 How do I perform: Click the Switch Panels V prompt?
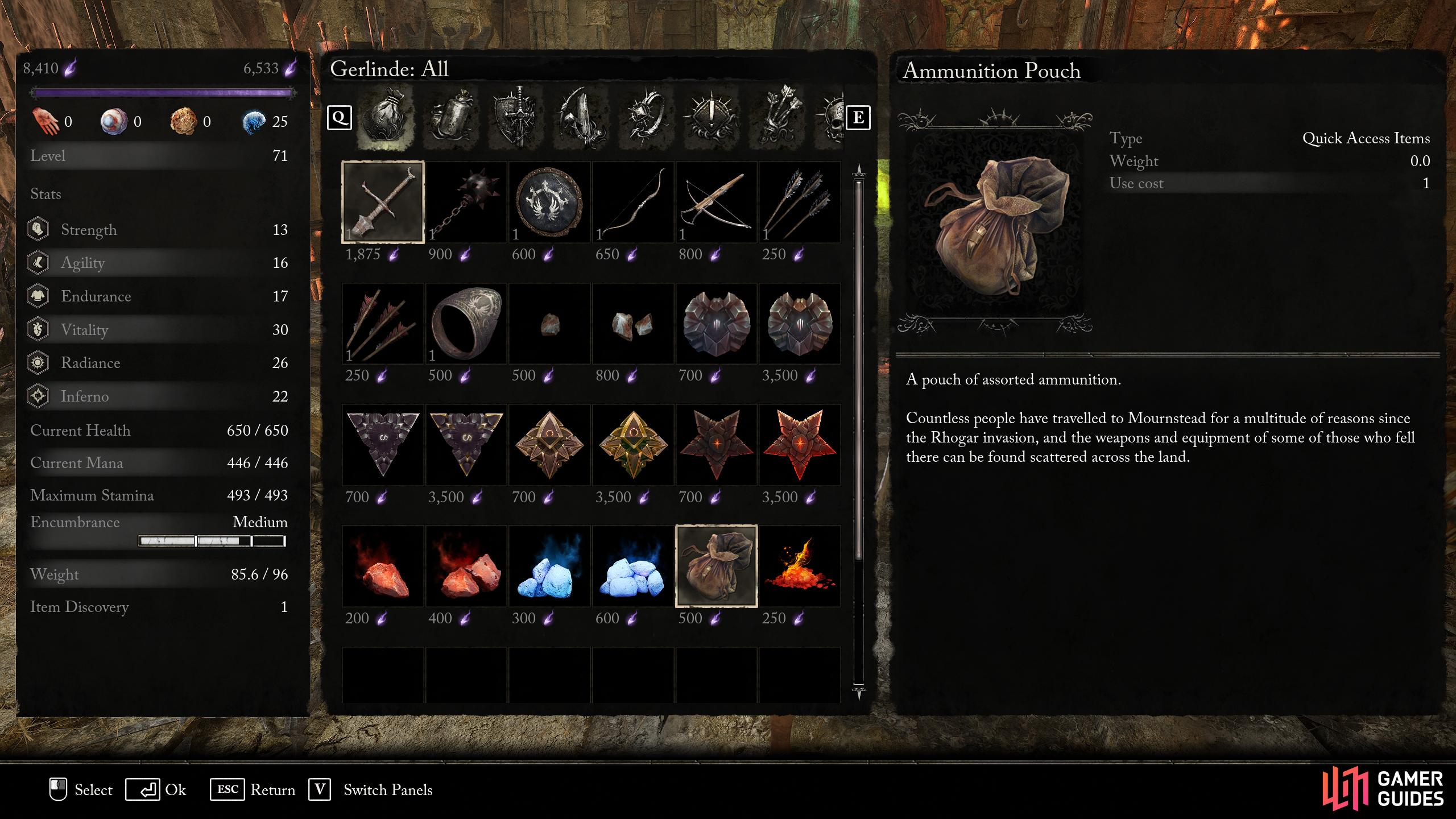pyautogui.click(x=370, y=789)
